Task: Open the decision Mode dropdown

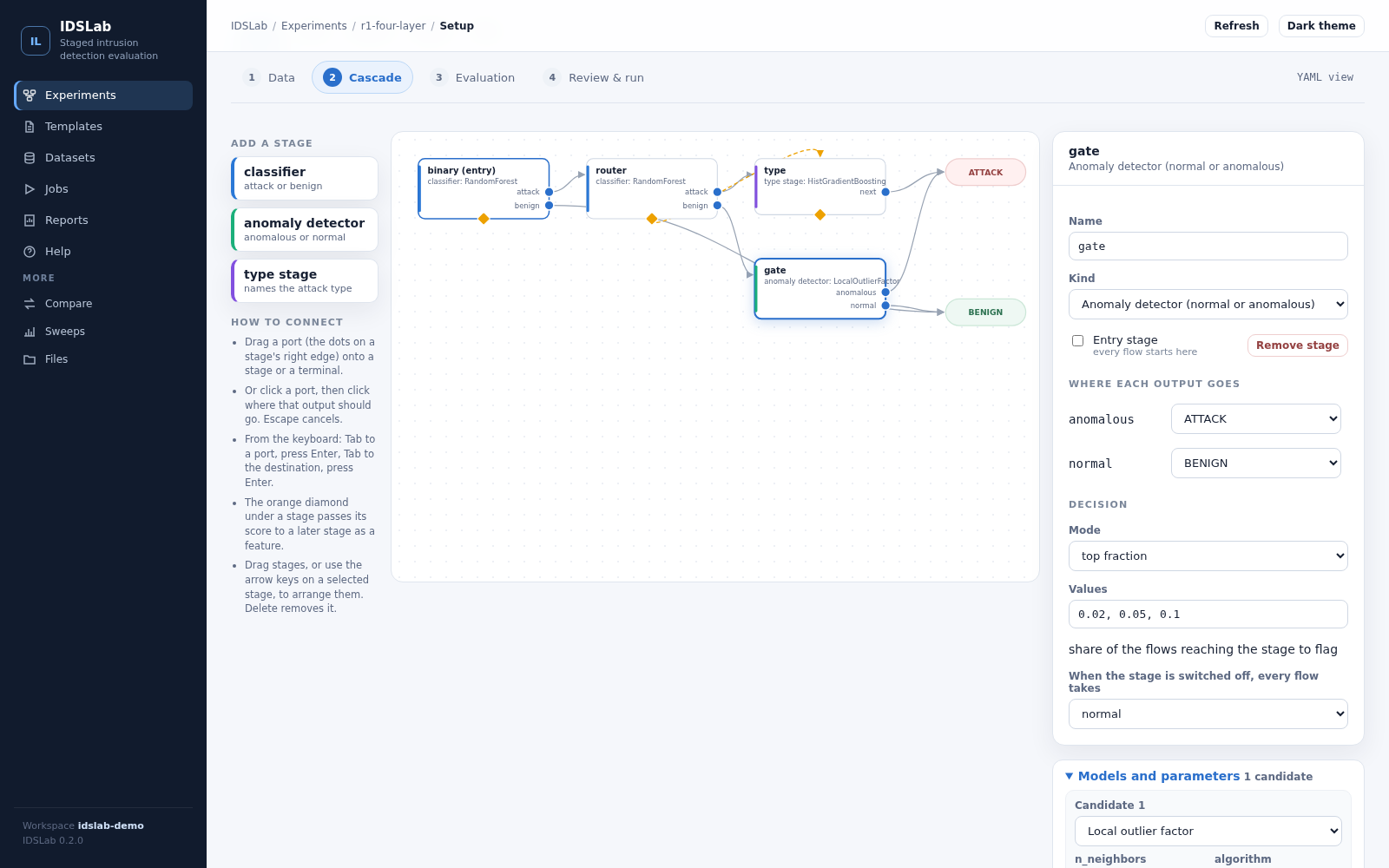Action: coord(1208,556)
